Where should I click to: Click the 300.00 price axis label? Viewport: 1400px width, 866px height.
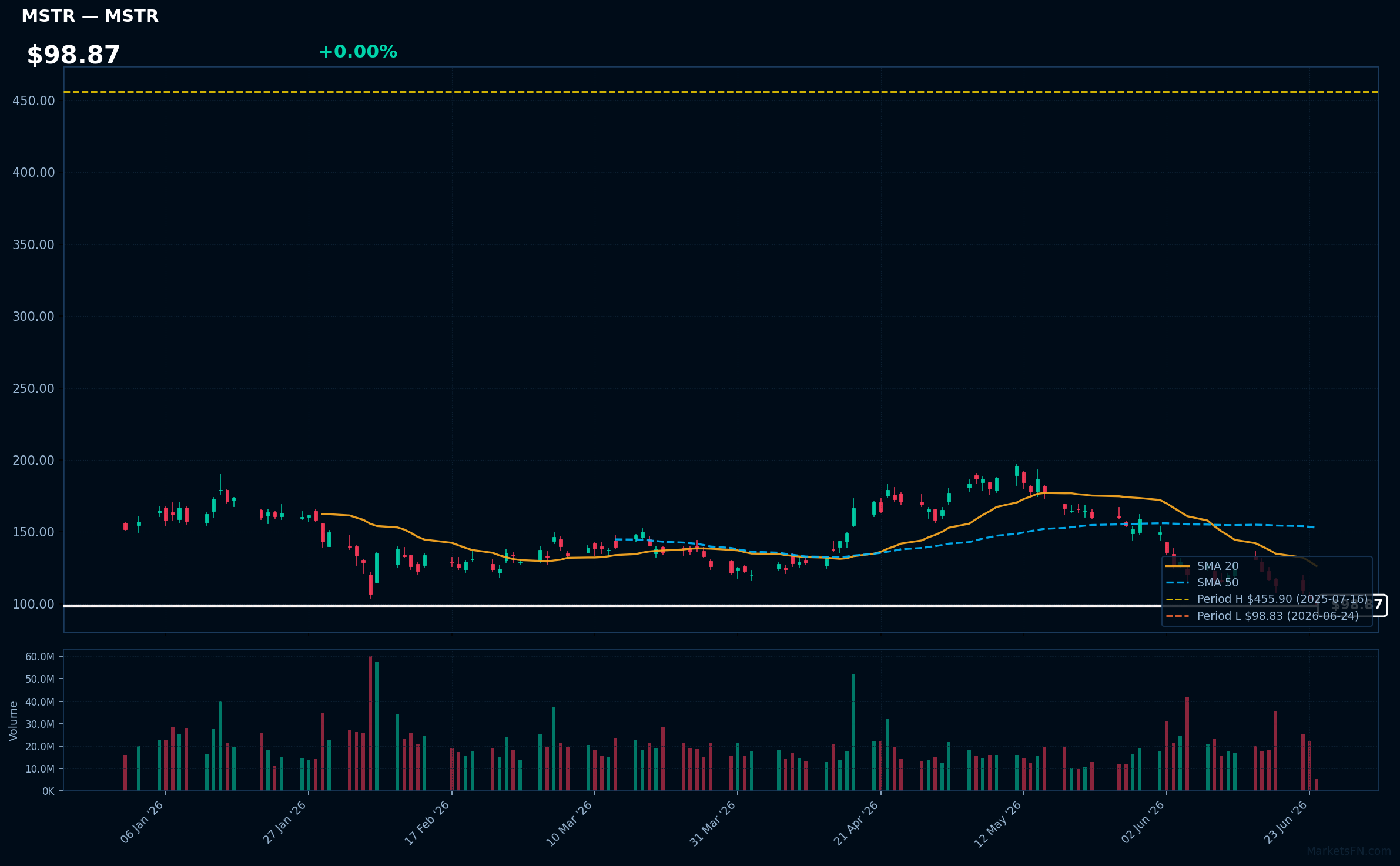(x=34, y=317)
